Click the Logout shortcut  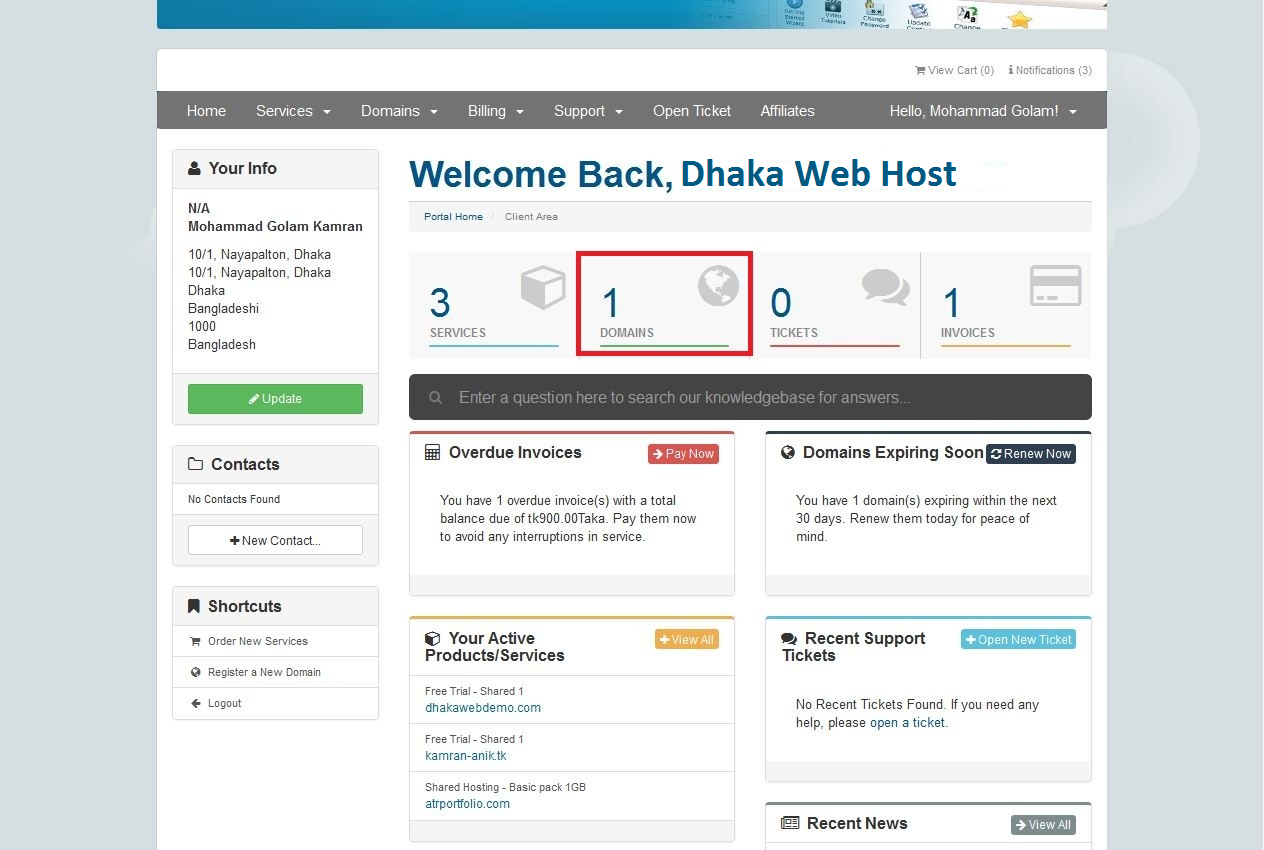pyautogui.click(x=225, y=703)
